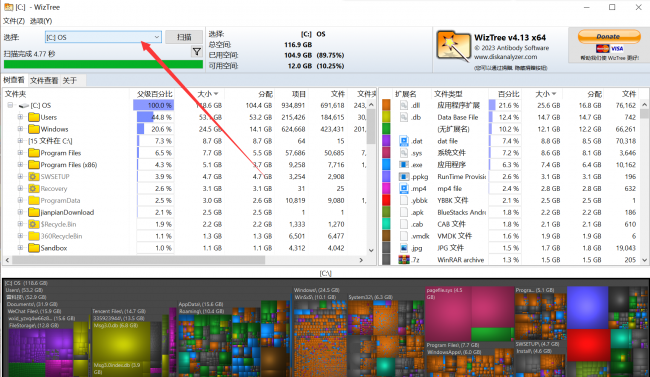The width and height of the screenshot is (650, 377).
Task: Click the ProgramData folder icon
Action: point(34,200)
